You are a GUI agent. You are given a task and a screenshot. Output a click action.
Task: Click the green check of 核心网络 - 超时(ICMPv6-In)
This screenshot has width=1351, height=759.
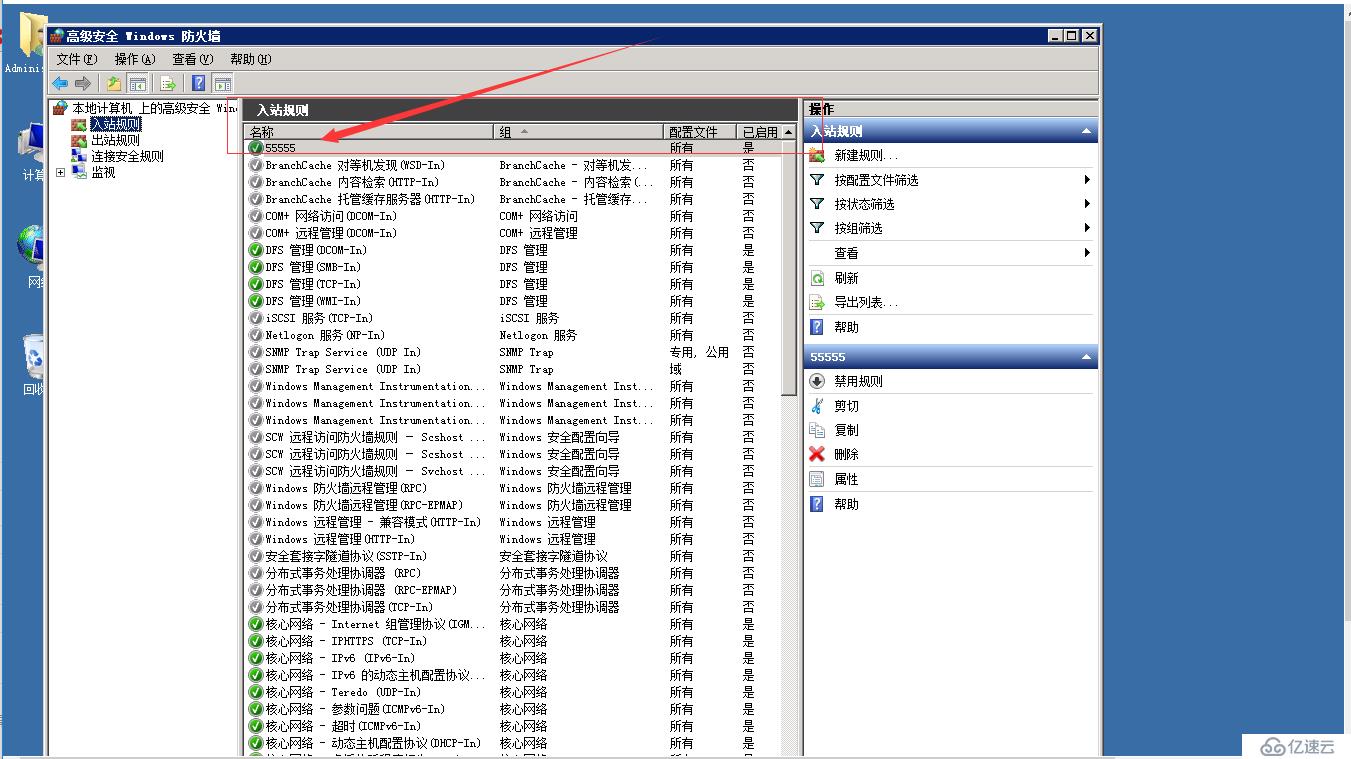pos(256,726)
